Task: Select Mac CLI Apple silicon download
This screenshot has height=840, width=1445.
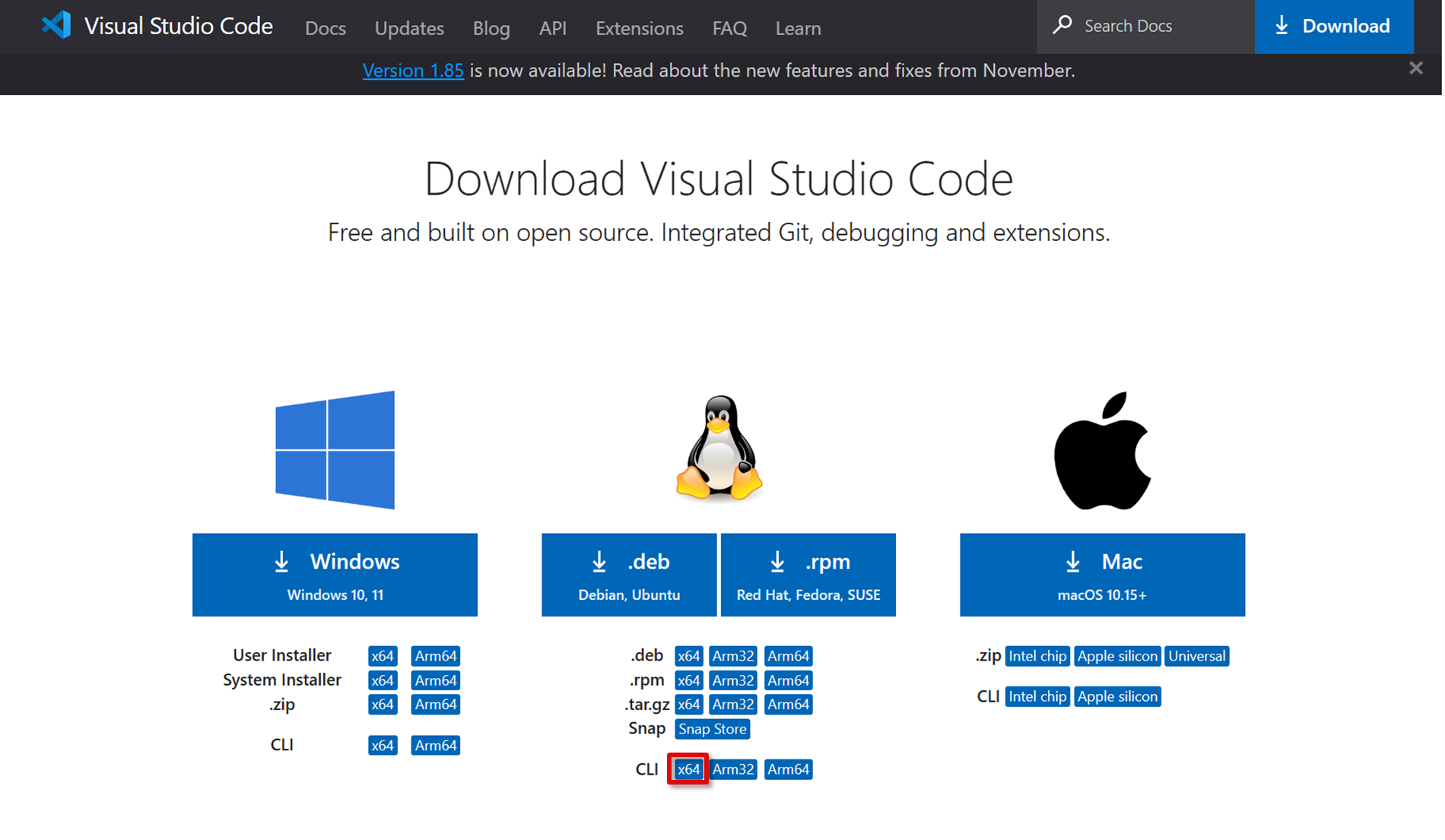Action: coord(1117,696)
